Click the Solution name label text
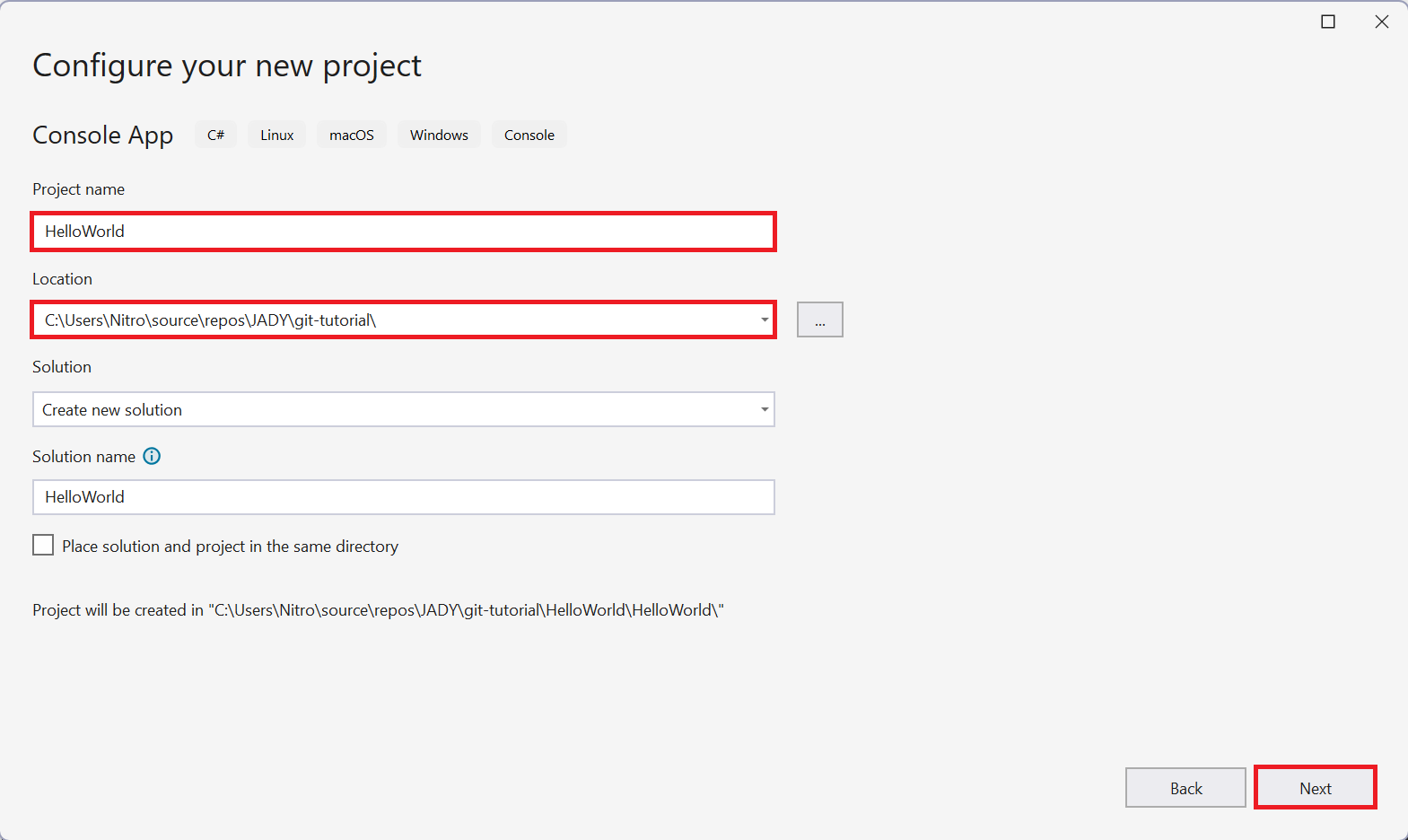The image size is (1408, 840). point(84,457)
